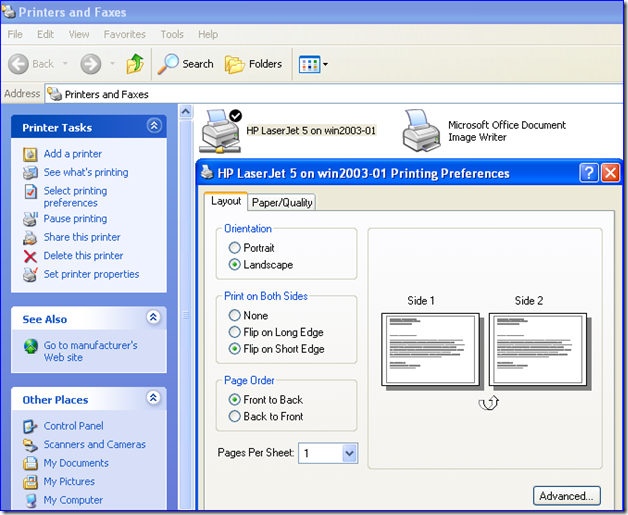The width and height of the screenshot is (628, 515).
Task: Click the Printers and Faxes address field
Action: (333, 94)
